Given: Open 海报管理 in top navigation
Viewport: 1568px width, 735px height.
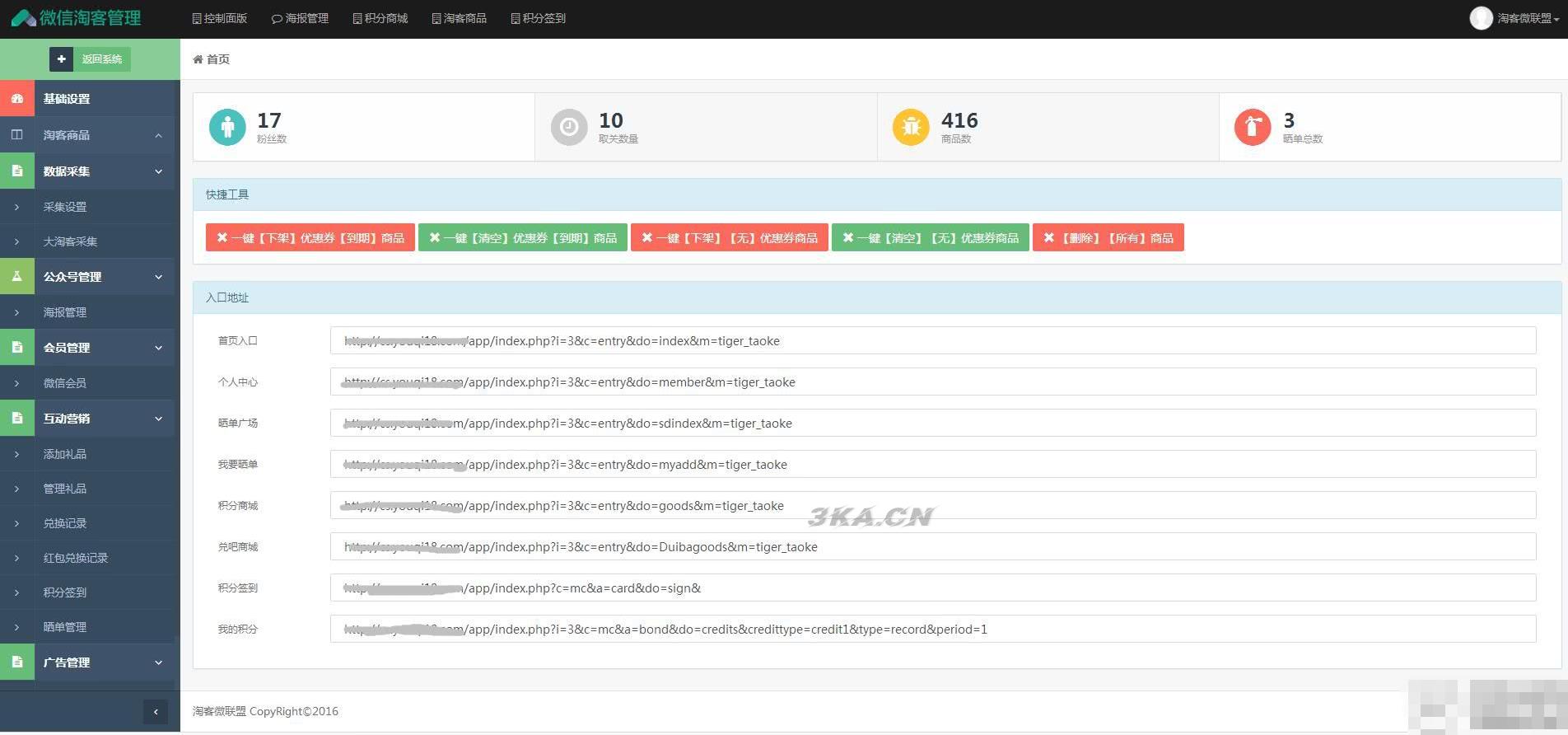Looking at the screenshot, I should click(x=301, y=18).
